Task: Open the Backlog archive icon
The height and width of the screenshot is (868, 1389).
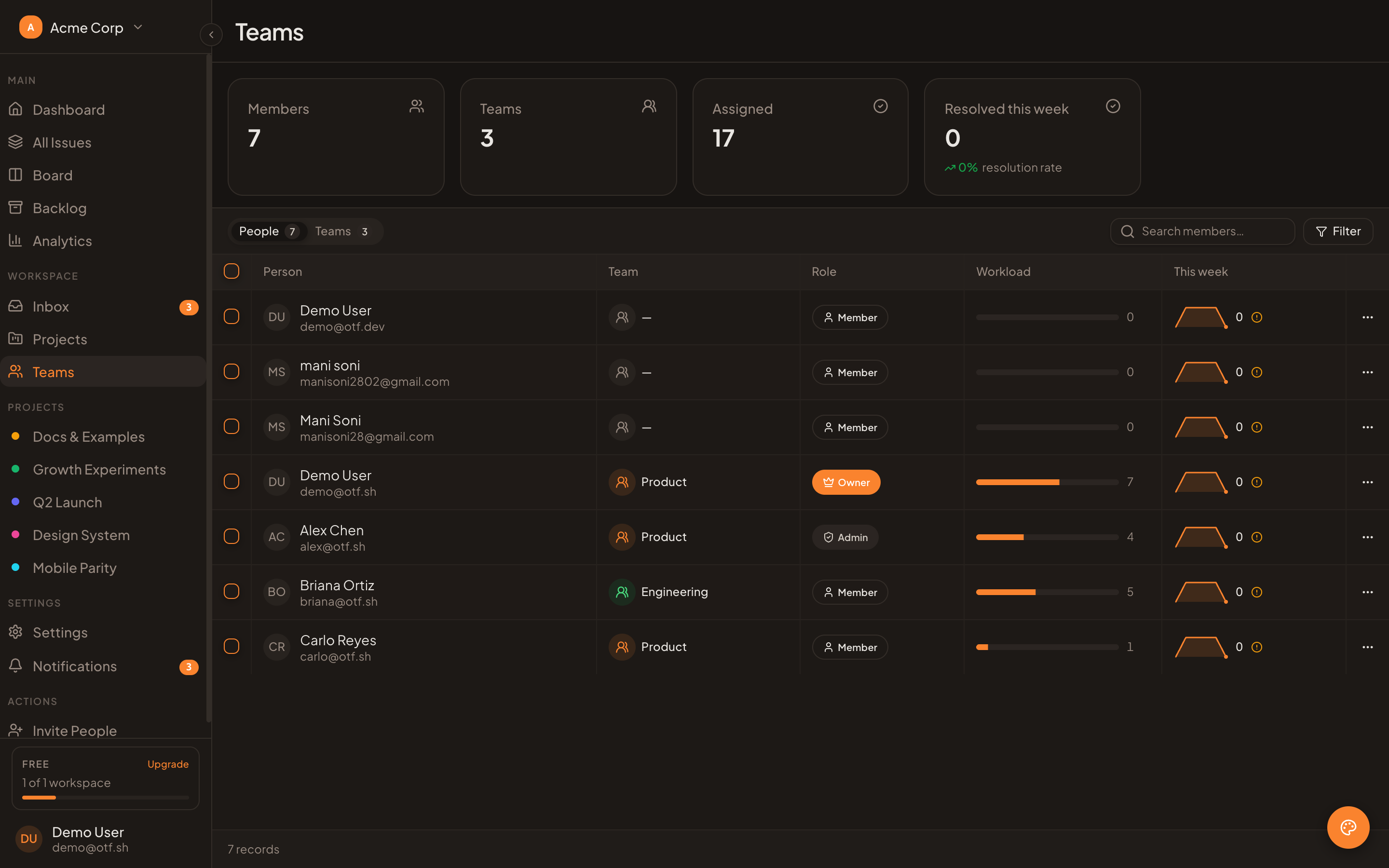Action: coord(15,207)
